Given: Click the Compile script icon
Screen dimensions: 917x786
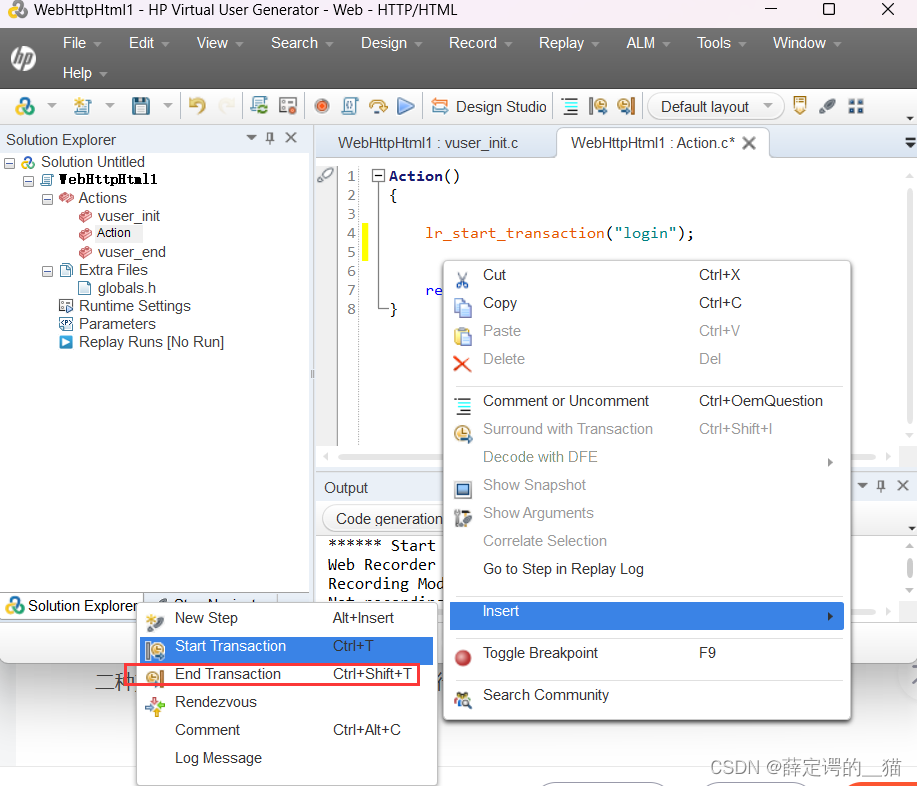Looking at the screenshot, I should click(350, 106).
